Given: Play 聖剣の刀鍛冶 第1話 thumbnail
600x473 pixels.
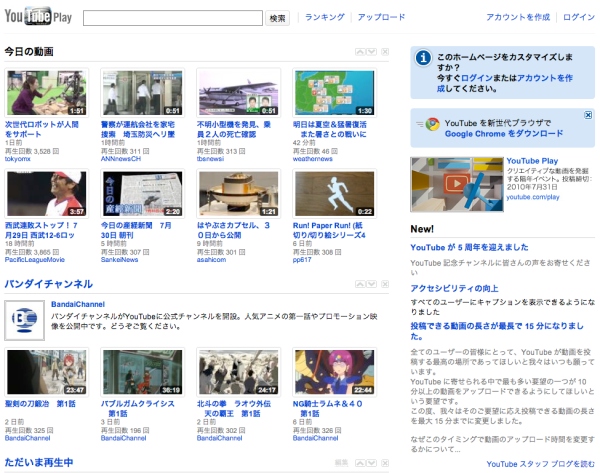Looking at the screenshot, I should (47, 372).
